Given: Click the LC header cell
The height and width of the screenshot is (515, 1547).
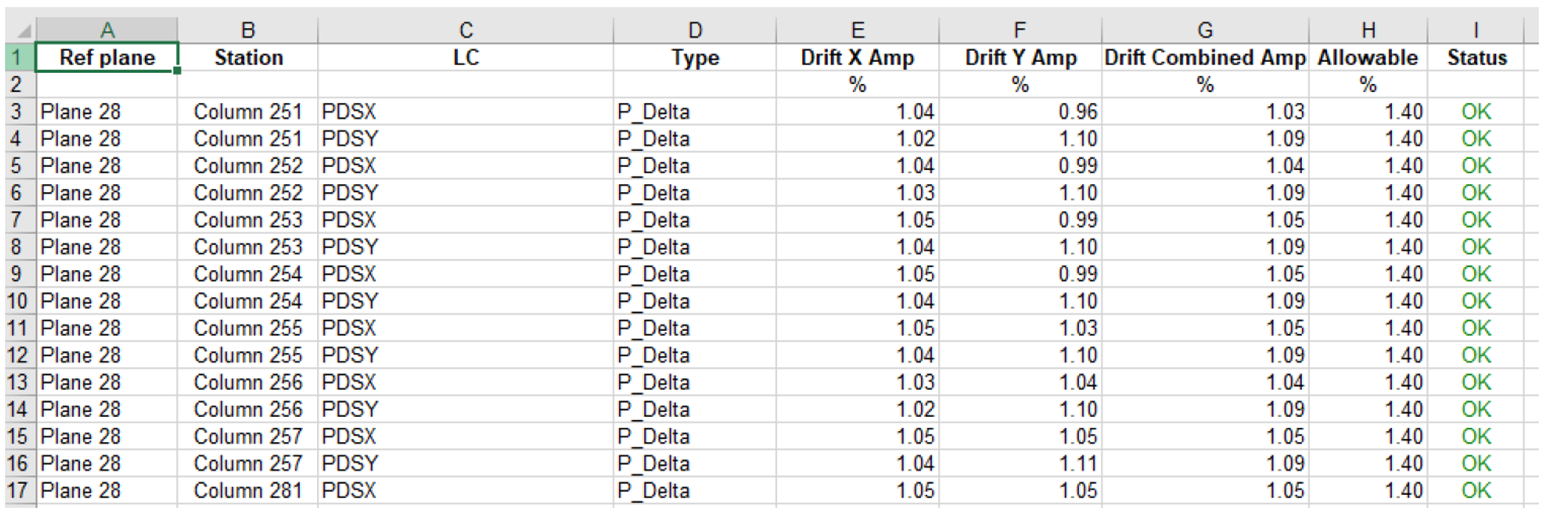Looking at the screenshot, I should coord(465,58).
